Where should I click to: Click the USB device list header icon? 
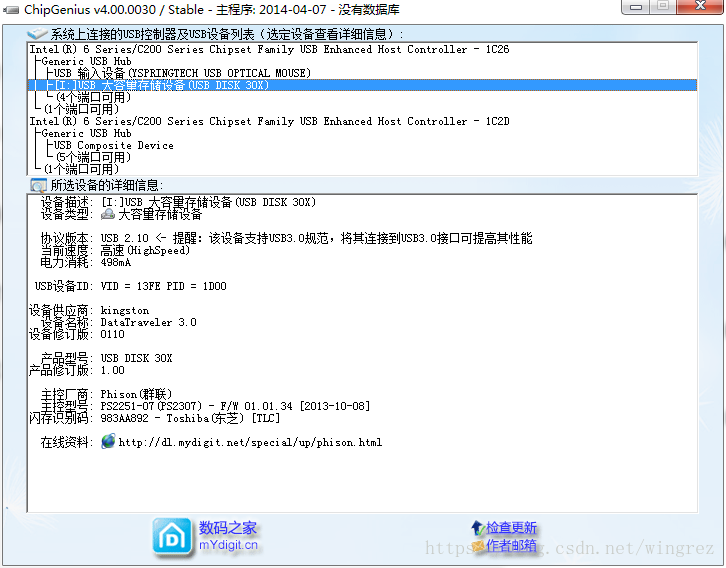pyautogui.click(x=37, y=34)
